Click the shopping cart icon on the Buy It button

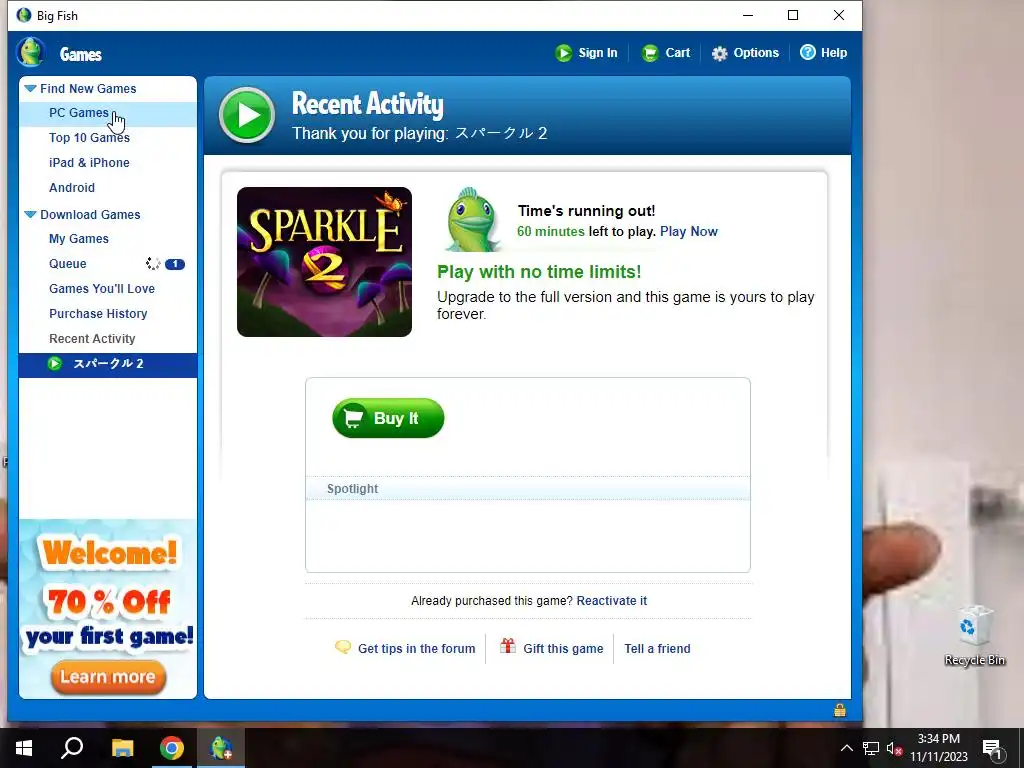point(354,418)
